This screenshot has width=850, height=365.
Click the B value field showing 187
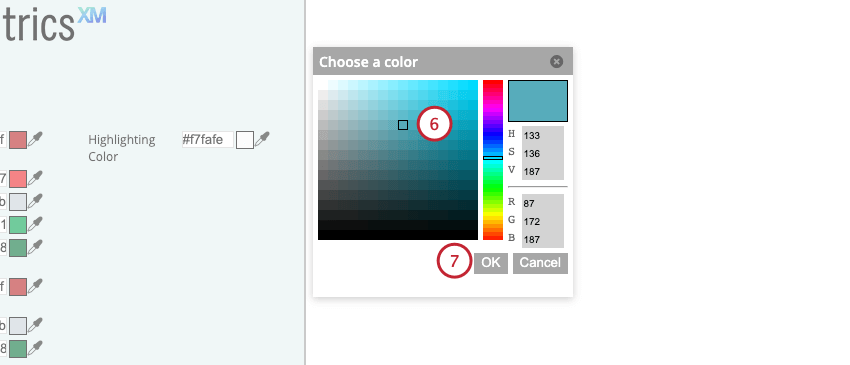point(543,239)
